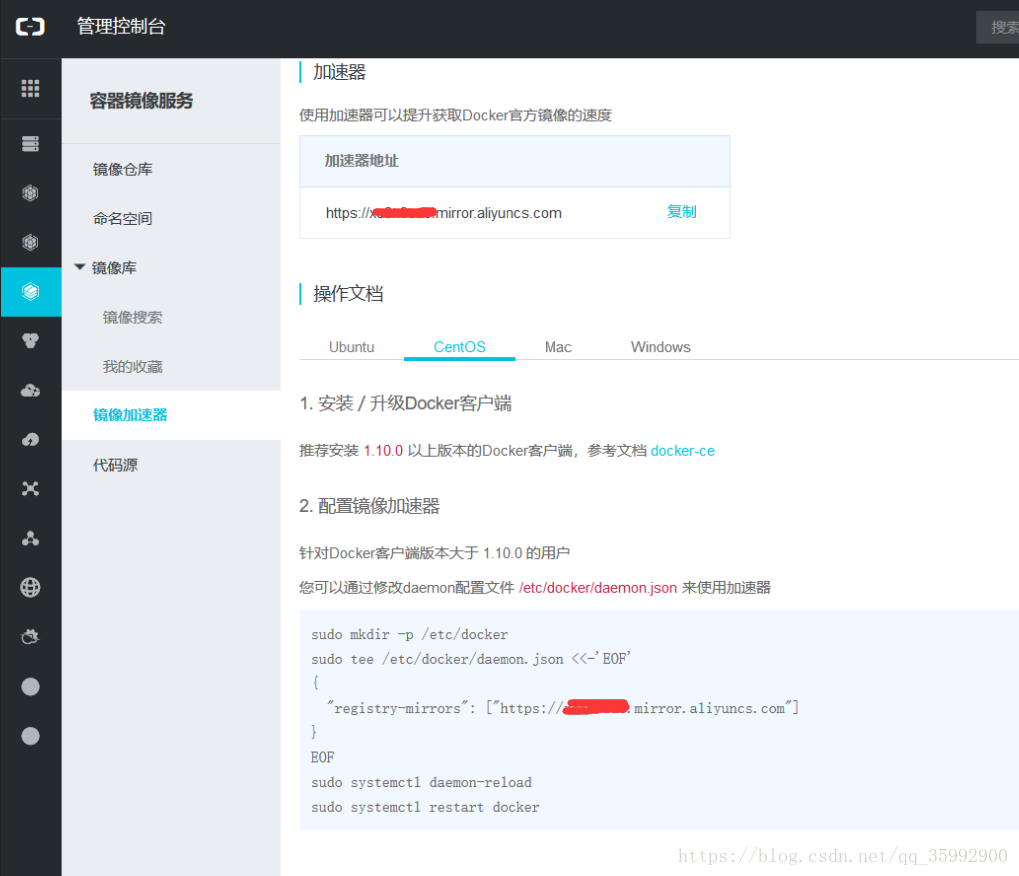
Task: Open the server stack icon in sidebar
Action: [x=30, y=144]
